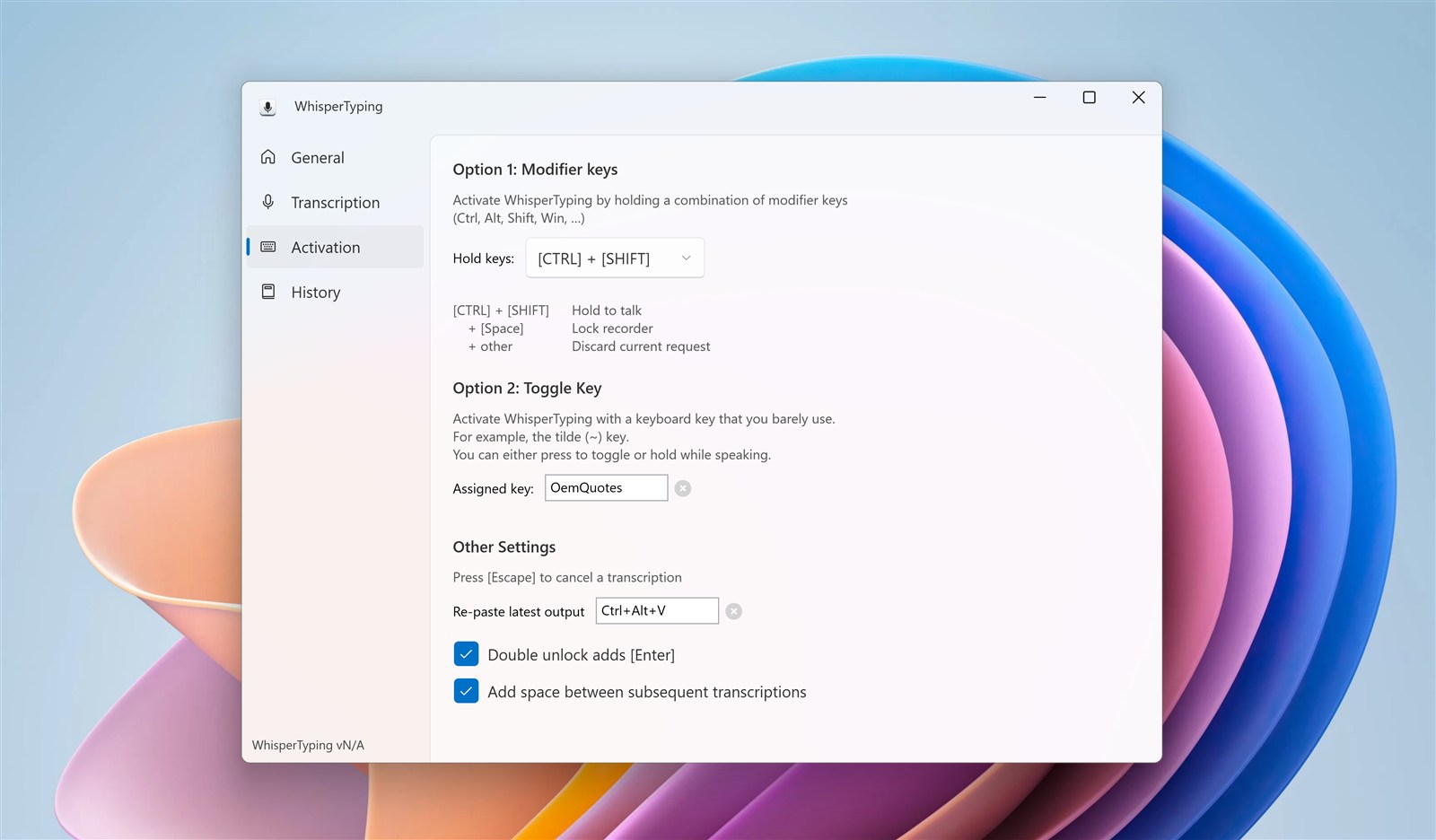Screen dimensions: 1436x840
Task: Click the home icon beside General
Action: [267, 156]
